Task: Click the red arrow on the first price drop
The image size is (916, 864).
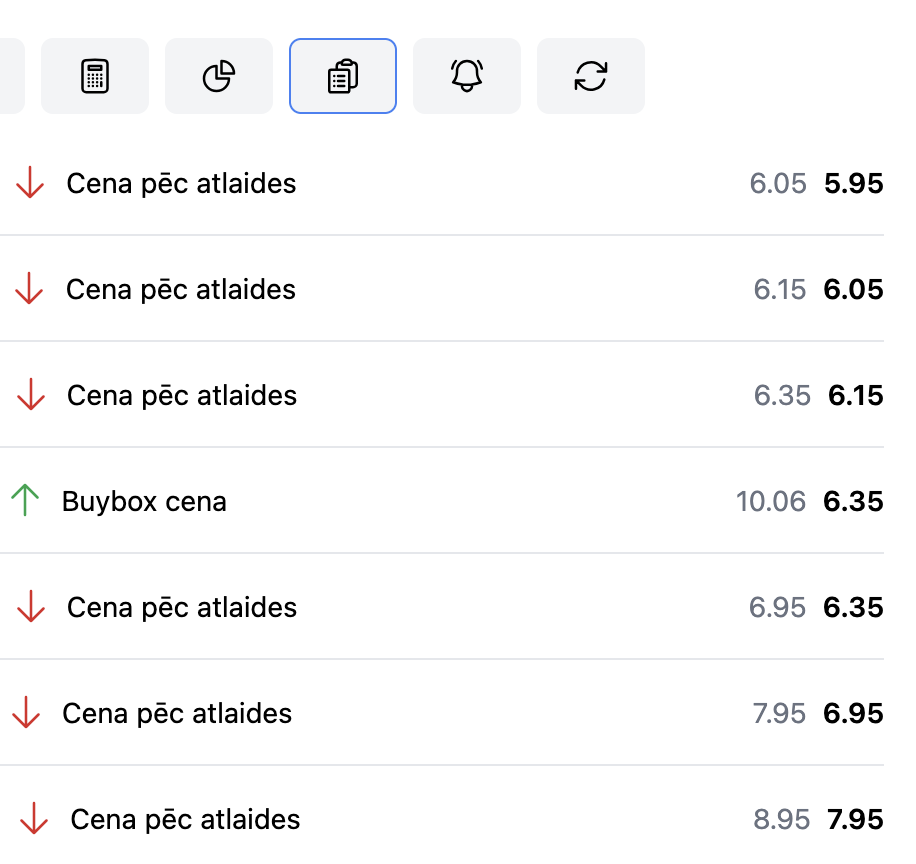Action: coord(30,183)
